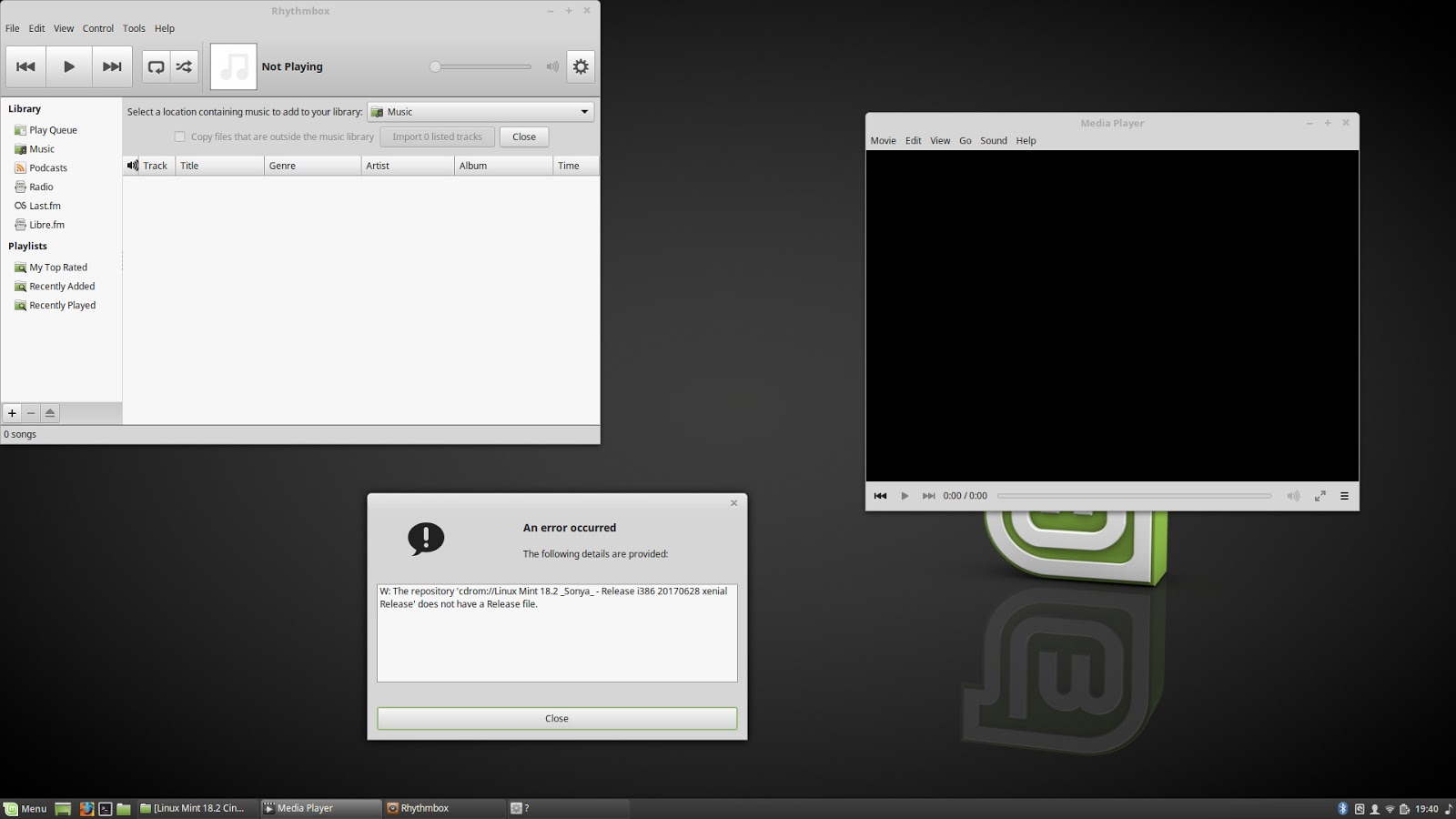Image resolution: width=1456 pixels, height=819 pixels.
Task: Toggle repeat mode in Rhythmbox
Action: (156, 66)
